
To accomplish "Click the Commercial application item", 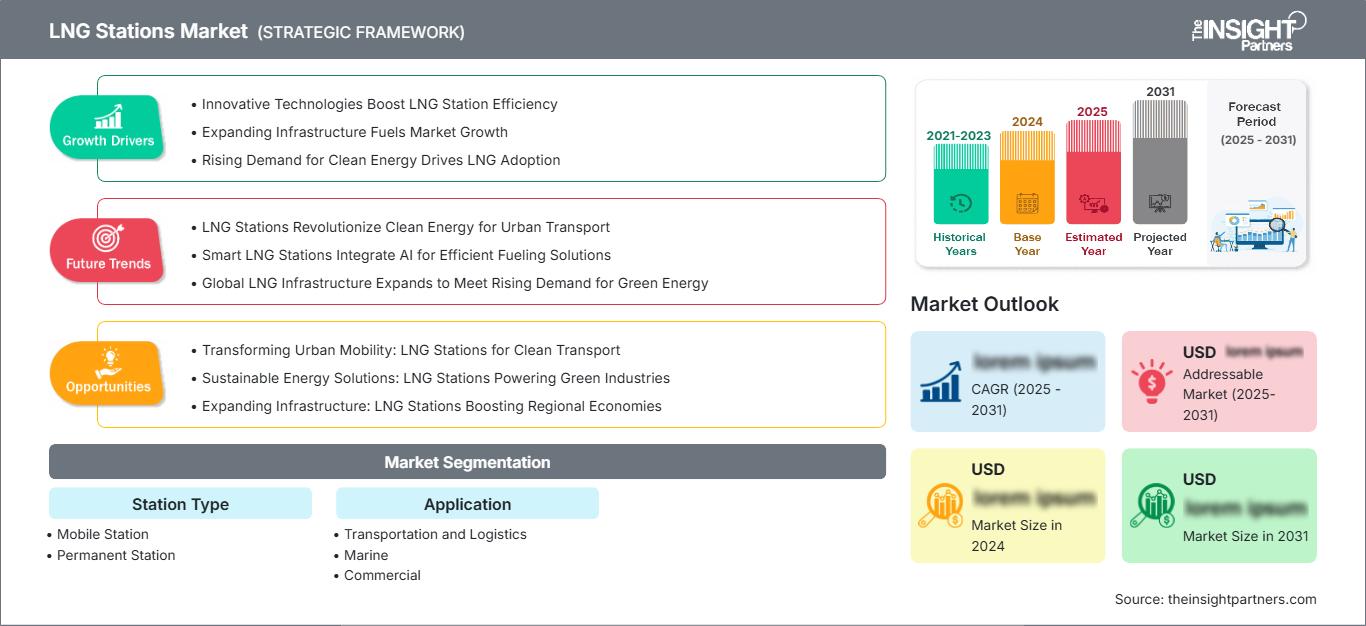I will tap(382, 575).
